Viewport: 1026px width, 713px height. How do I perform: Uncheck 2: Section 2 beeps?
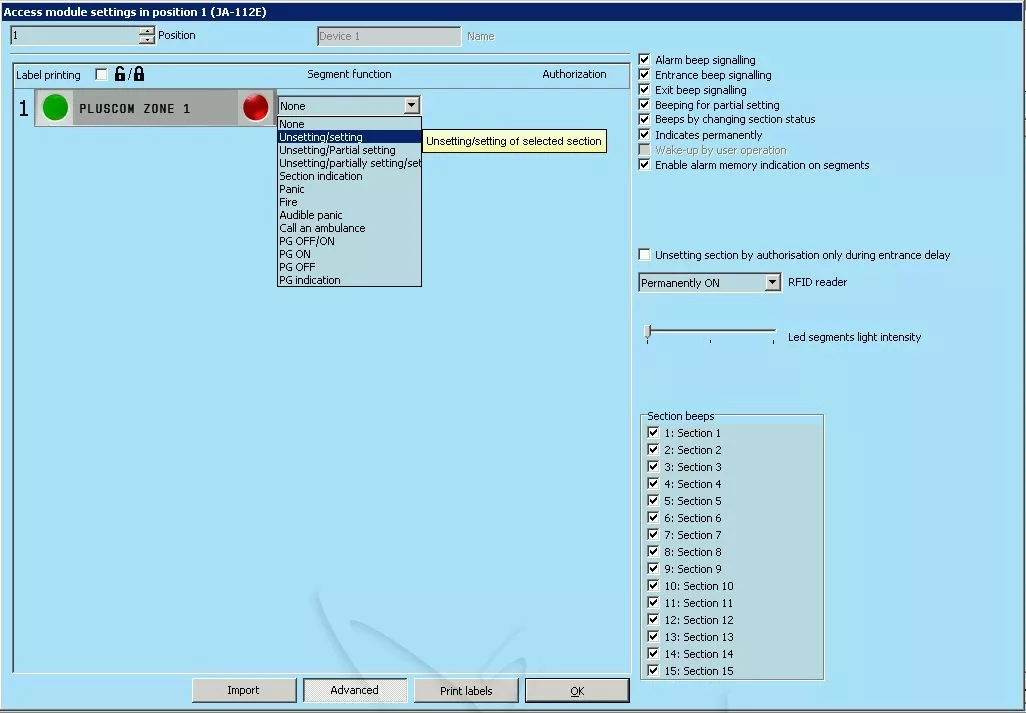[653, 449]
